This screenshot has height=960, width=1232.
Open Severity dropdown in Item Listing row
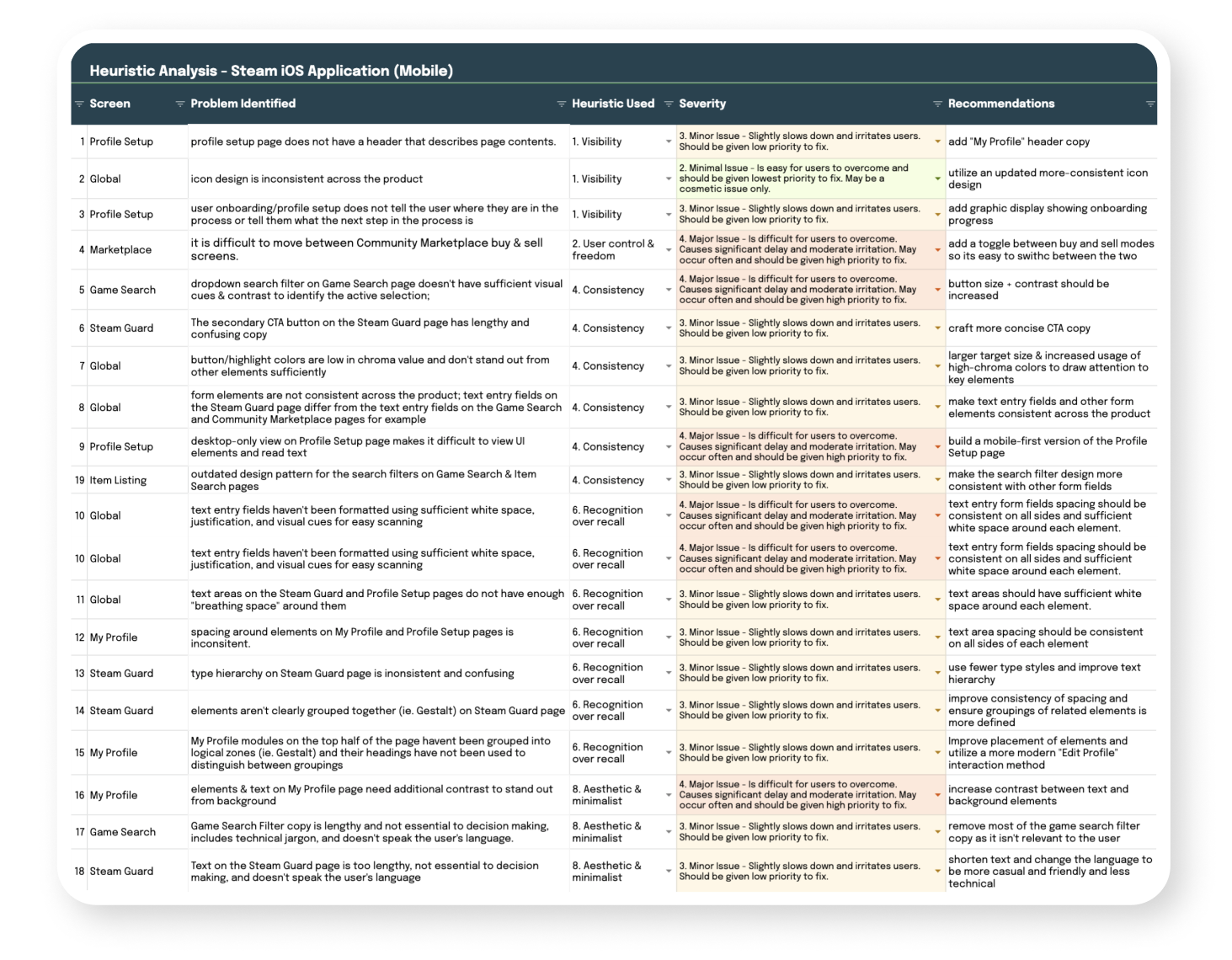click(x=937, y=480)
